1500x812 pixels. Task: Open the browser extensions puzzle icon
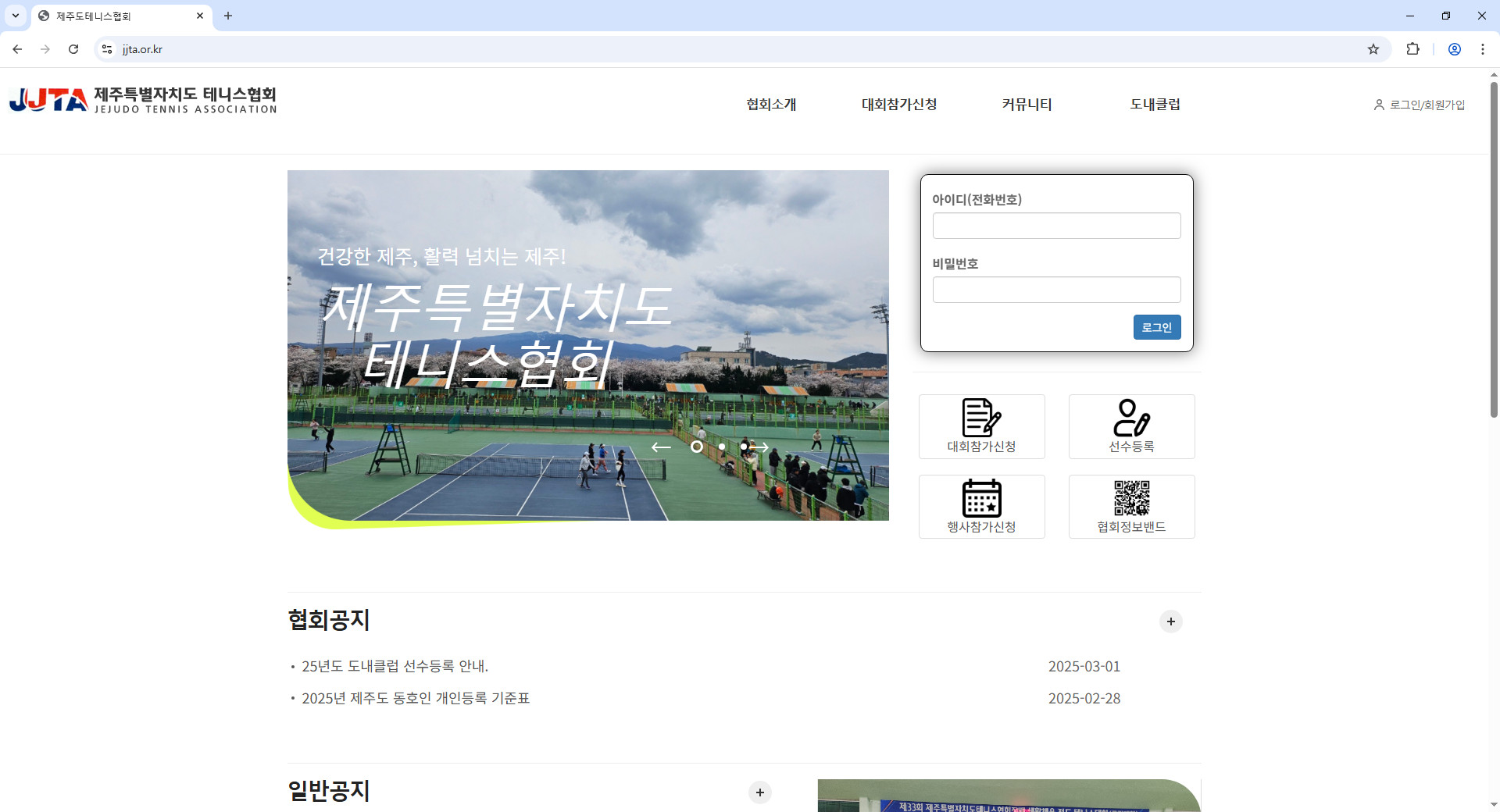tap(1412, 49)
